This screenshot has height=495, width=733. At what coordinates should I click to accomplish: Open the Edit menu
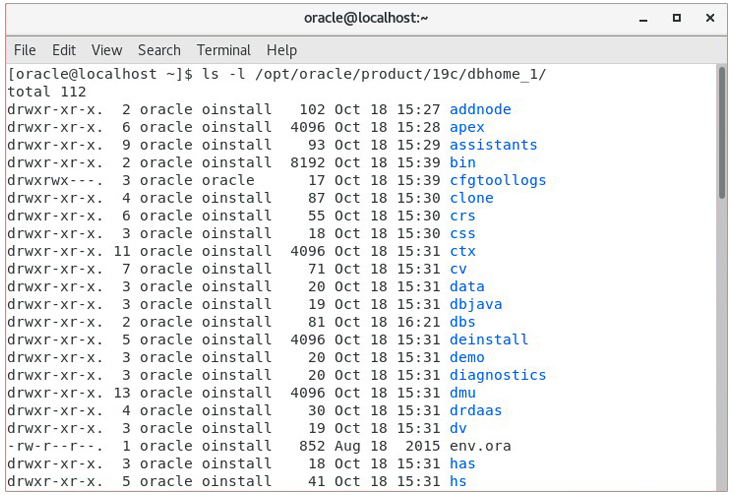tap(64, 50)
